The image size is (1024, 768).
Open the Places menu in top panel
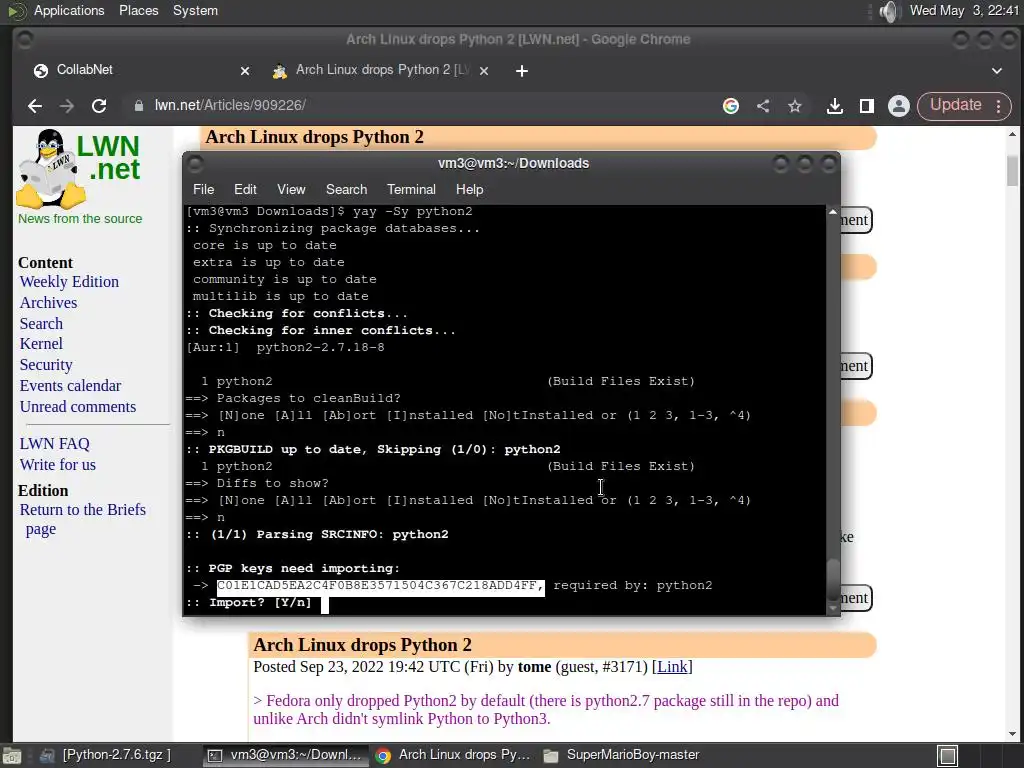coord(138,10)
